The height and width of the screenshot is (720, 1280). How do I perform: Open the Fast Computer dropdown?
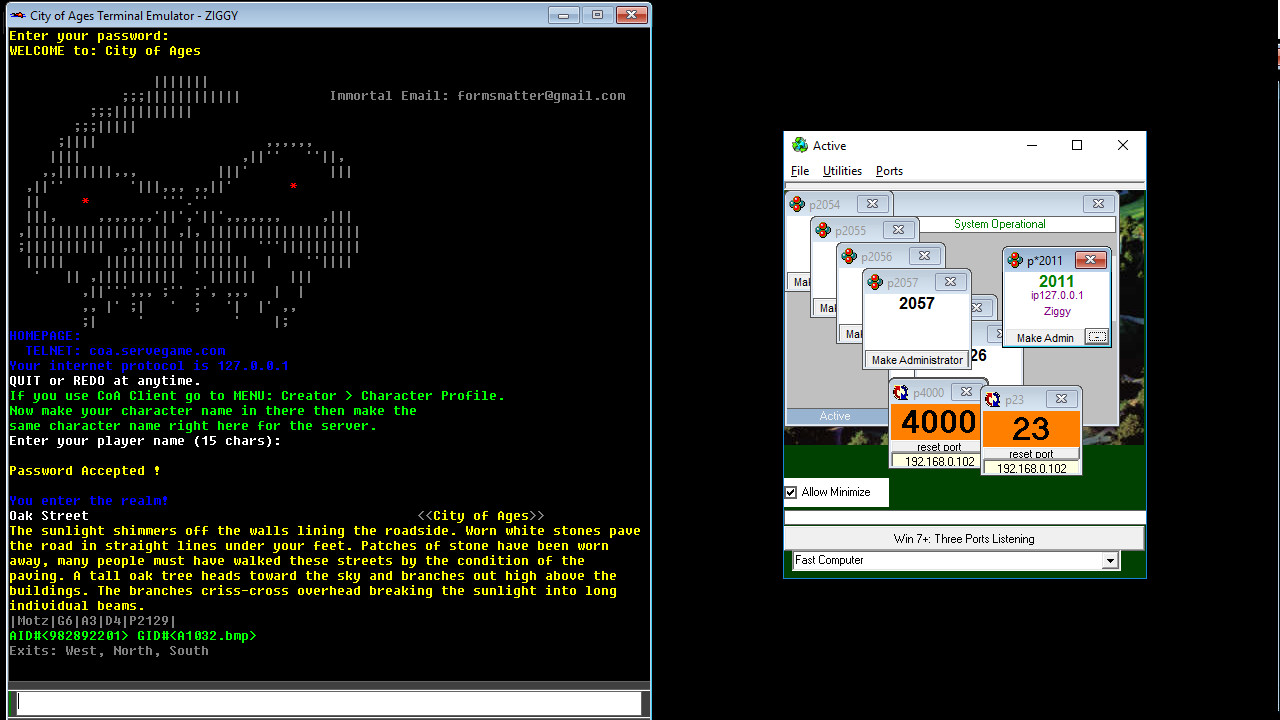(x=1110, y=560)
